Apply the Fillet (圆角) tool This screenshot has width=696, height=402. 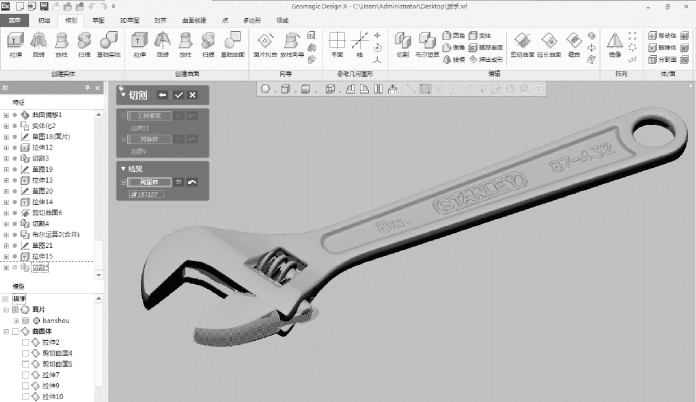point(454,35)
